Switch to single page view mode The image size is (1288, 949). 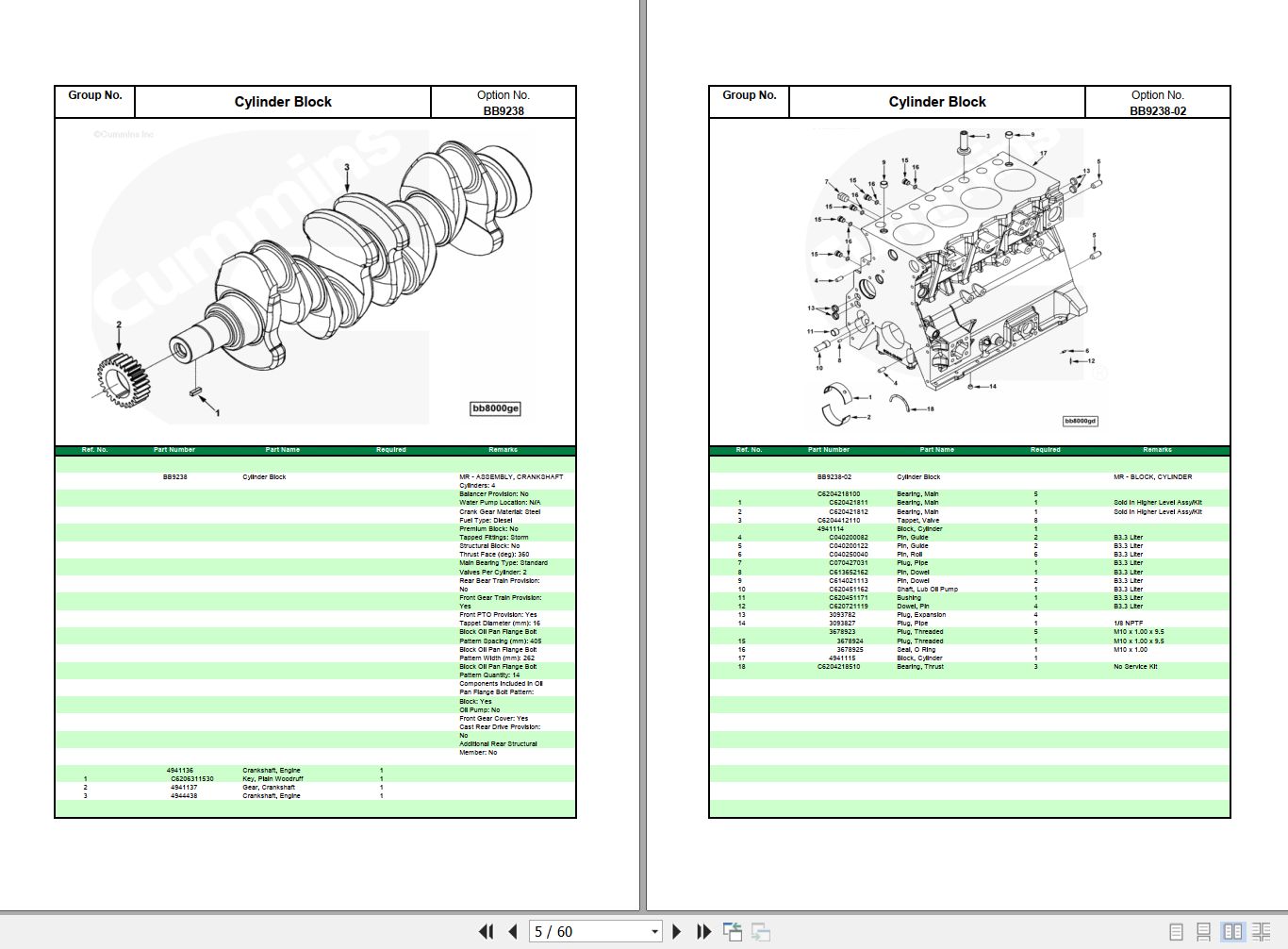click(1177, 930)
